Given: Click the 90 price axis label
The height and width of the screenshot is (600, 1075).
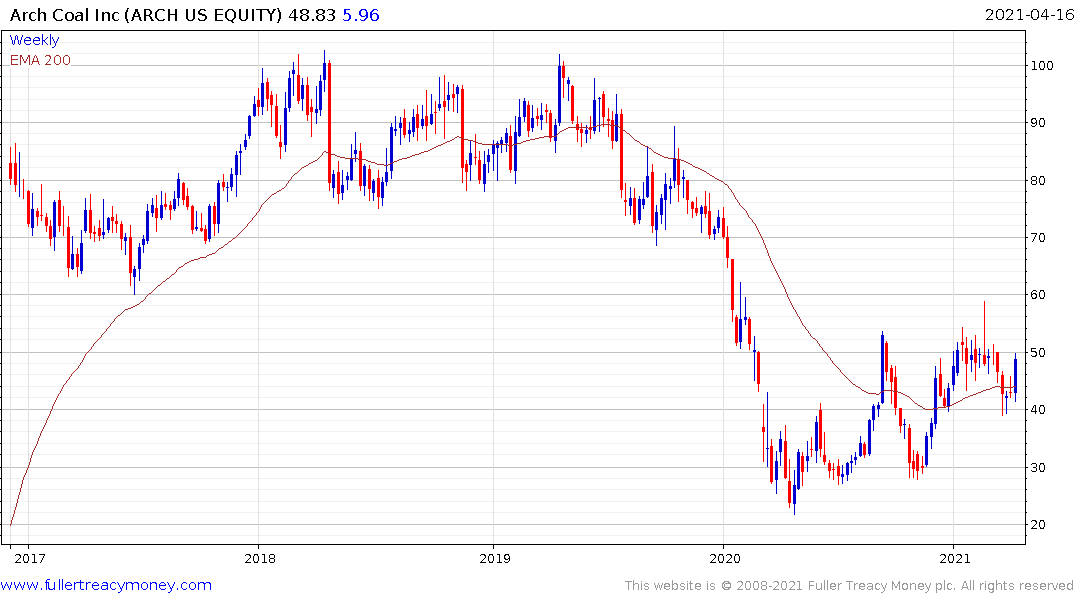Looking at the screenshot, I should (1038, 123).
